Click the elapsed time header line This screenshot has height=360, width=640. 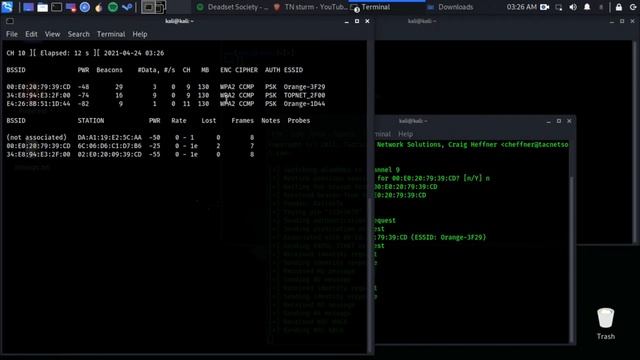pos(85,53)
